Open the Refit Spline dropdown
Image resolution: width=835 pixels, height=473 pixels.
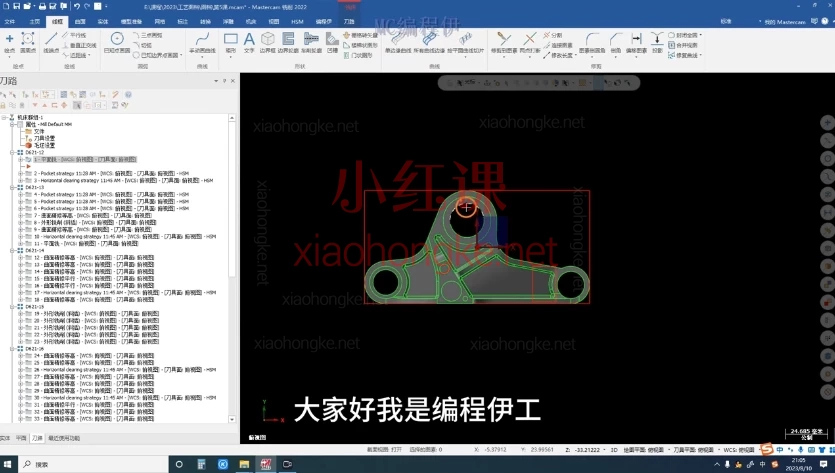(x=700, y=55)
